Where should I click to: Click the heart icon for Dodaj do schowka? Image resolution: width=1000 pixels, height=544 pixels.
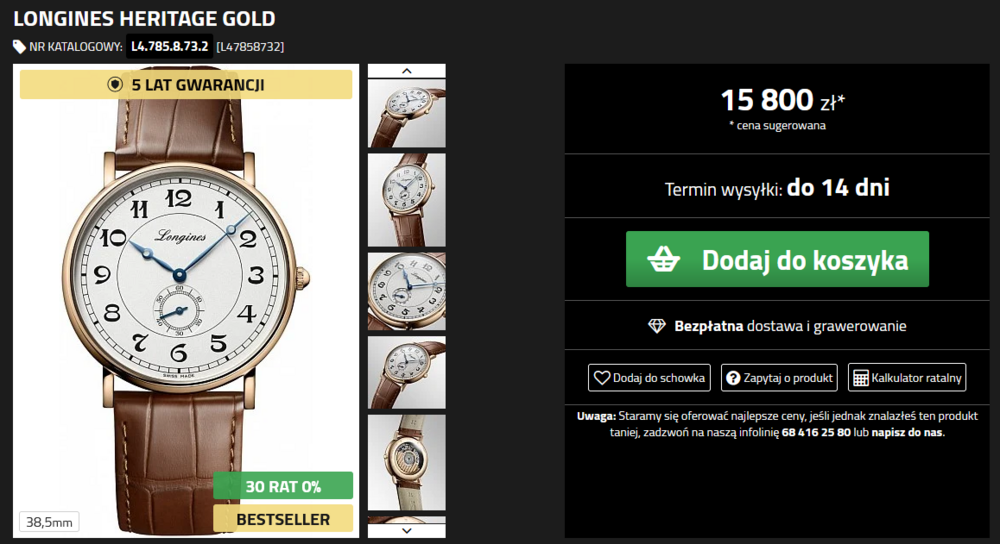pyautogui.click(x=601, y=378)
